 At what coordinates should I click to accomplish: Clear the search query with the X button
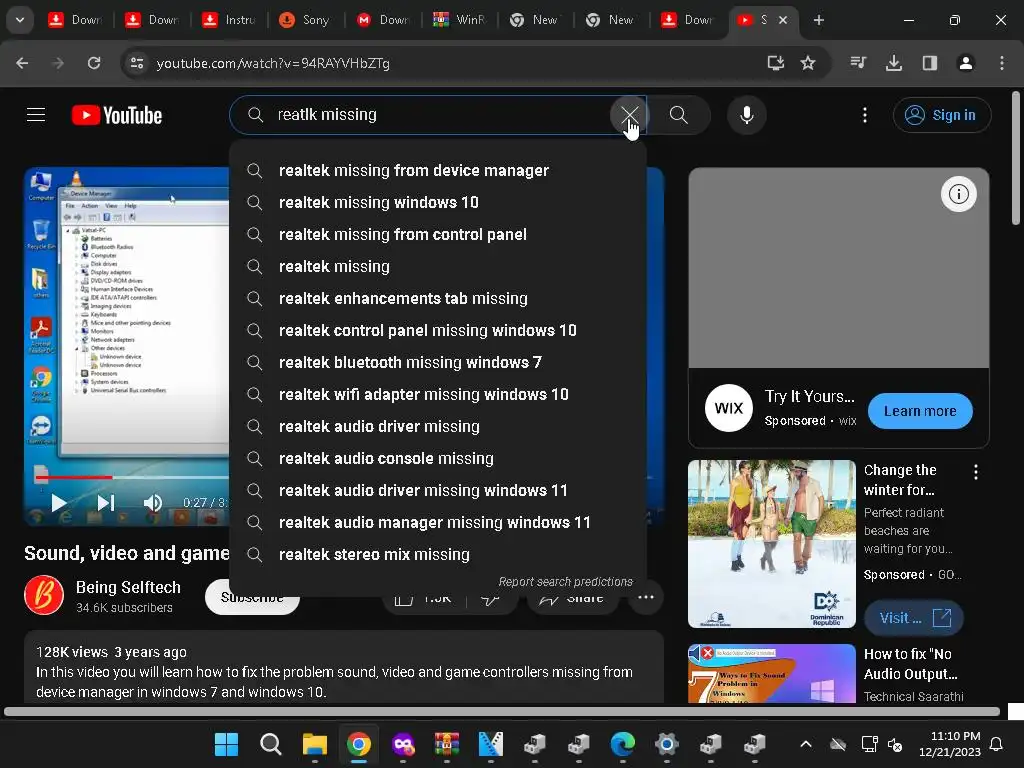(629, 115)
